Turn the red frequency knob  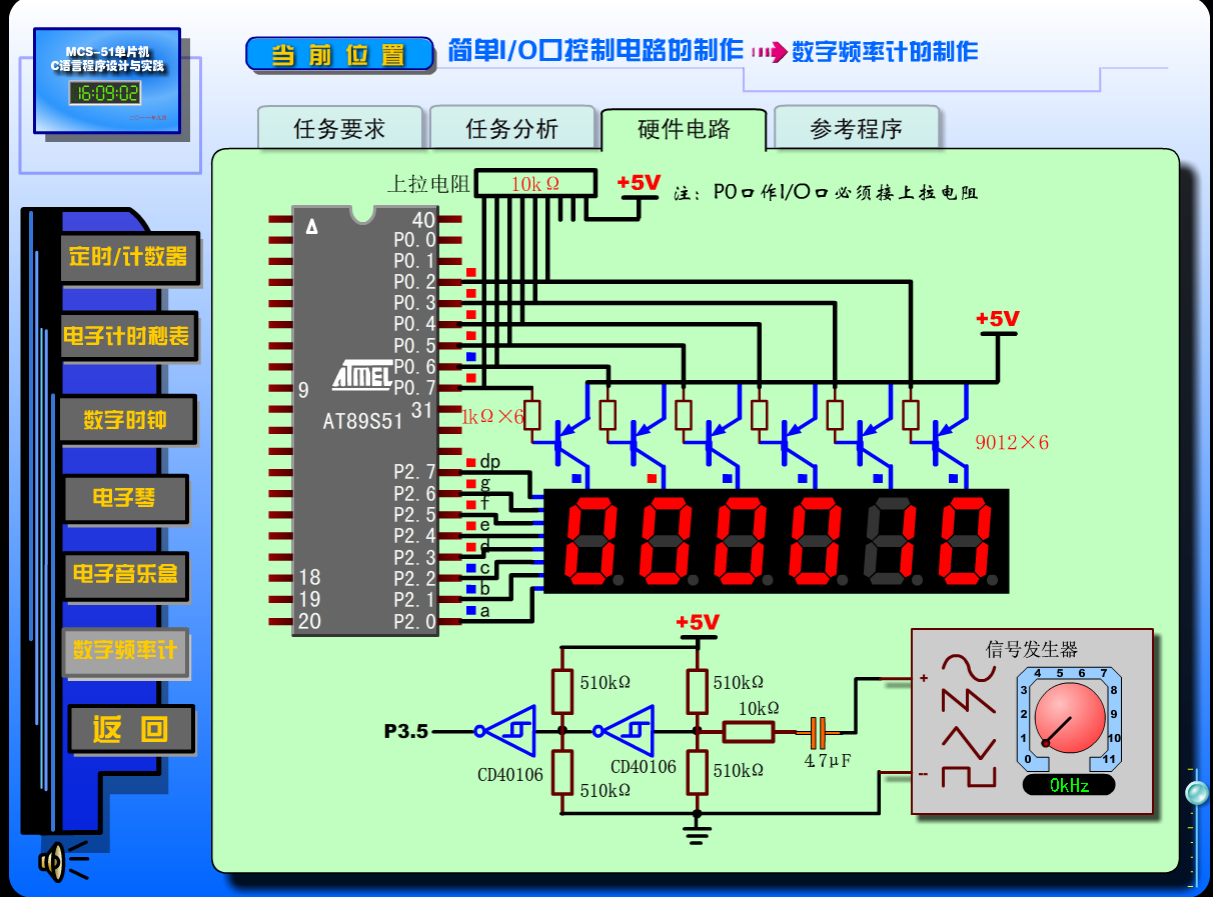click(x=1070, y=718)
